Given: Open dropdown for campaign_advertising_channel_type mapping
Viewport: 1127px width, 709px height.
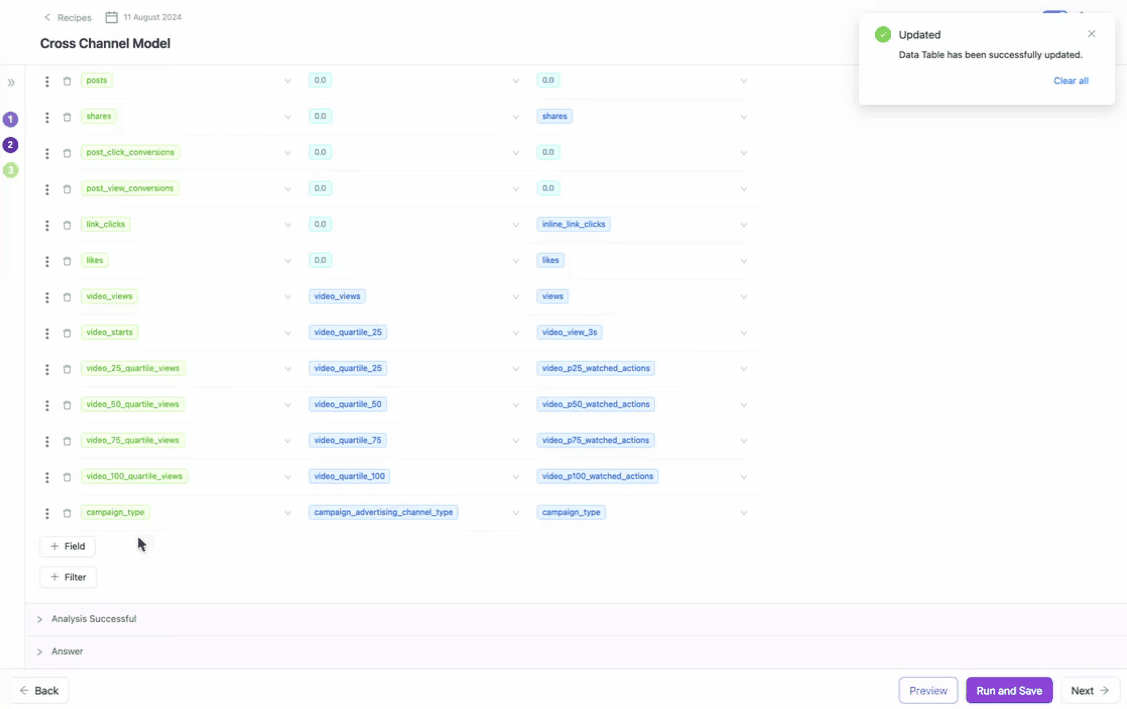Looking at the screenshot, I should click(x=516, y=513).
